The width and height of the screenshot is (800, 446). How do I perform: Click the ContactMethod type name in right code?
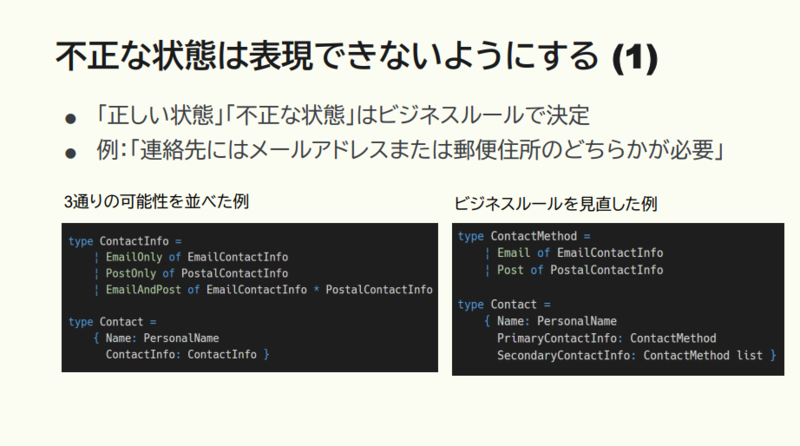click(x=534, y=236)
